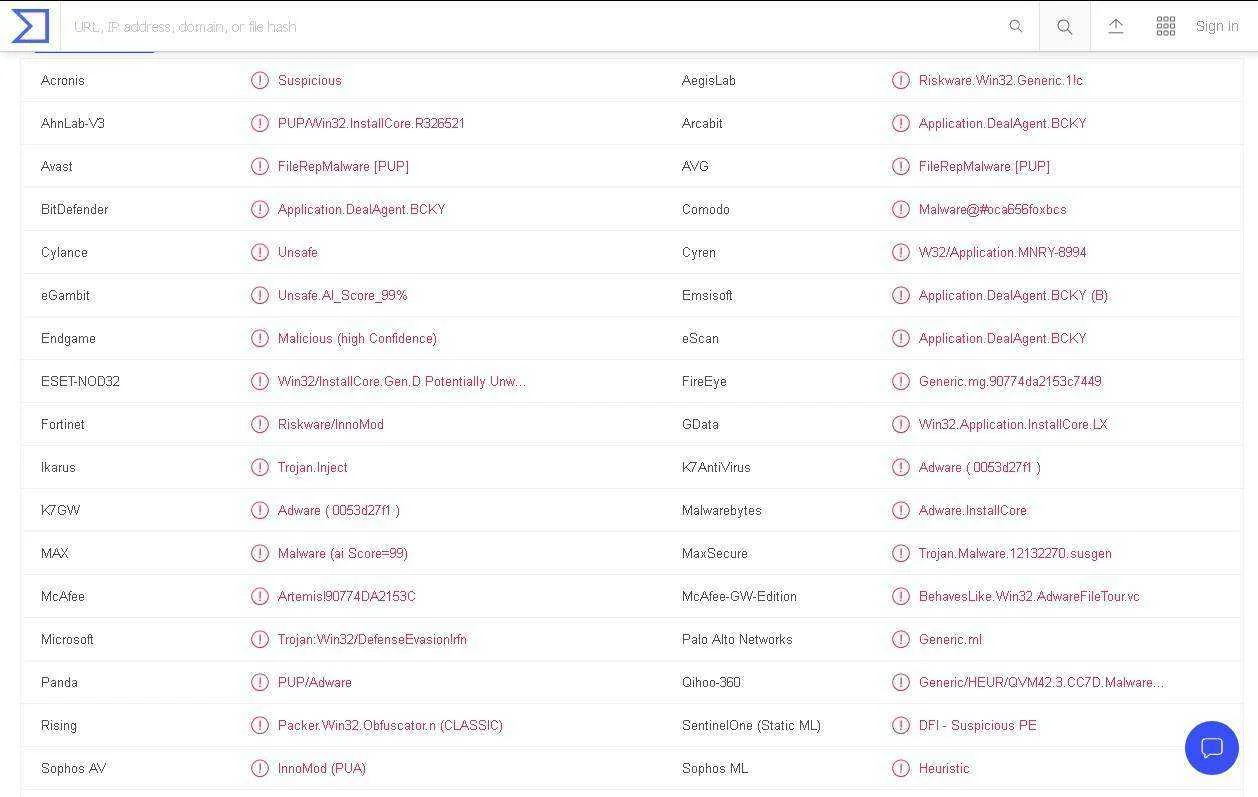Click the McAfee-GW-Edition vendor label
1258x797 pixels.
[x=739, y=596]
